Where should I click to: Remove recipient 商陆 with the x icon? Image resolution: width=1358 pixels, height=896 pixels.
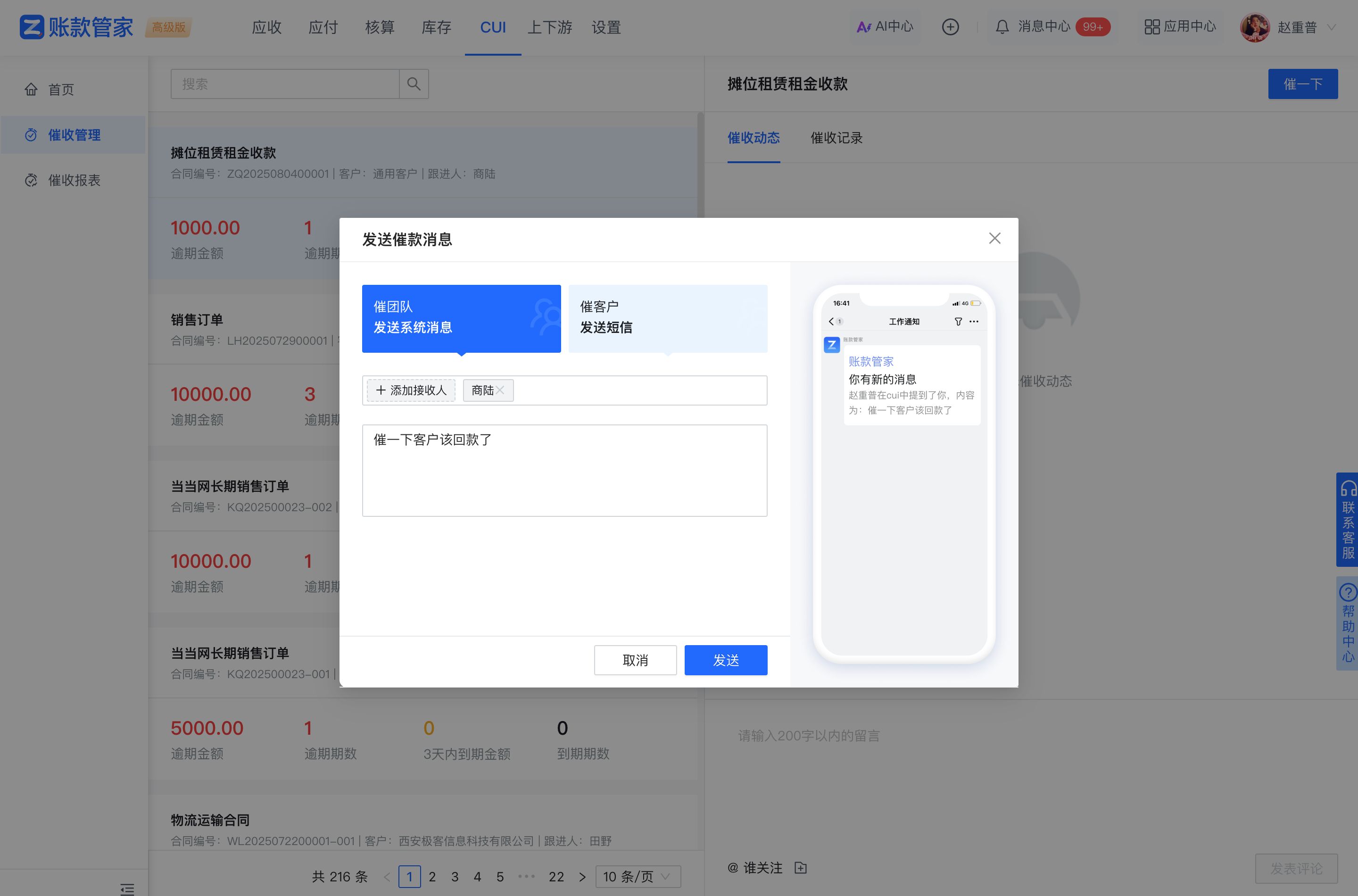(x=500, y=390)
